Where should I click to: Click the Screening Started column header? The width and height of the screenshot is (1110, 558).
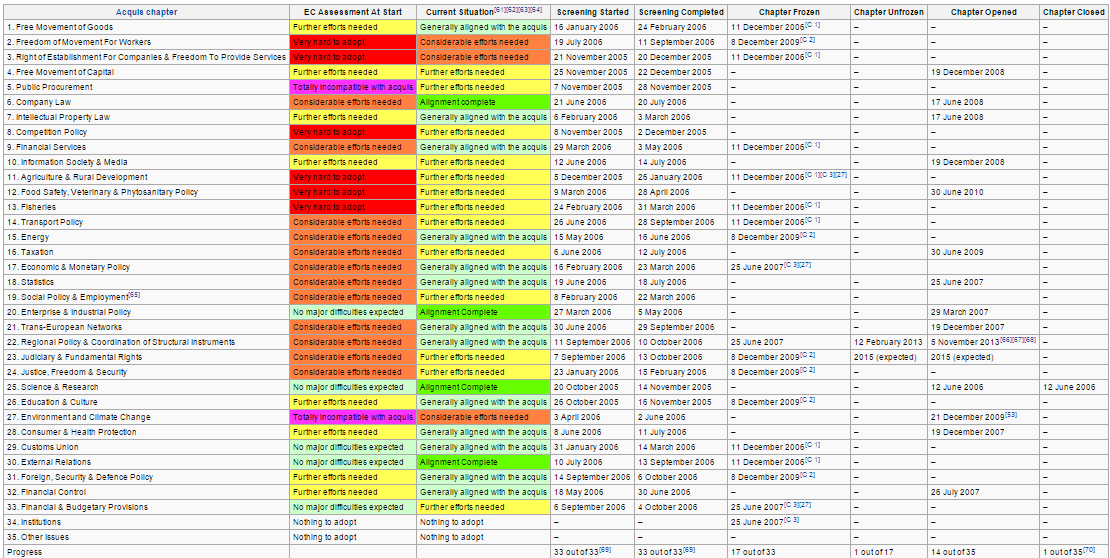tap(592, 12)
